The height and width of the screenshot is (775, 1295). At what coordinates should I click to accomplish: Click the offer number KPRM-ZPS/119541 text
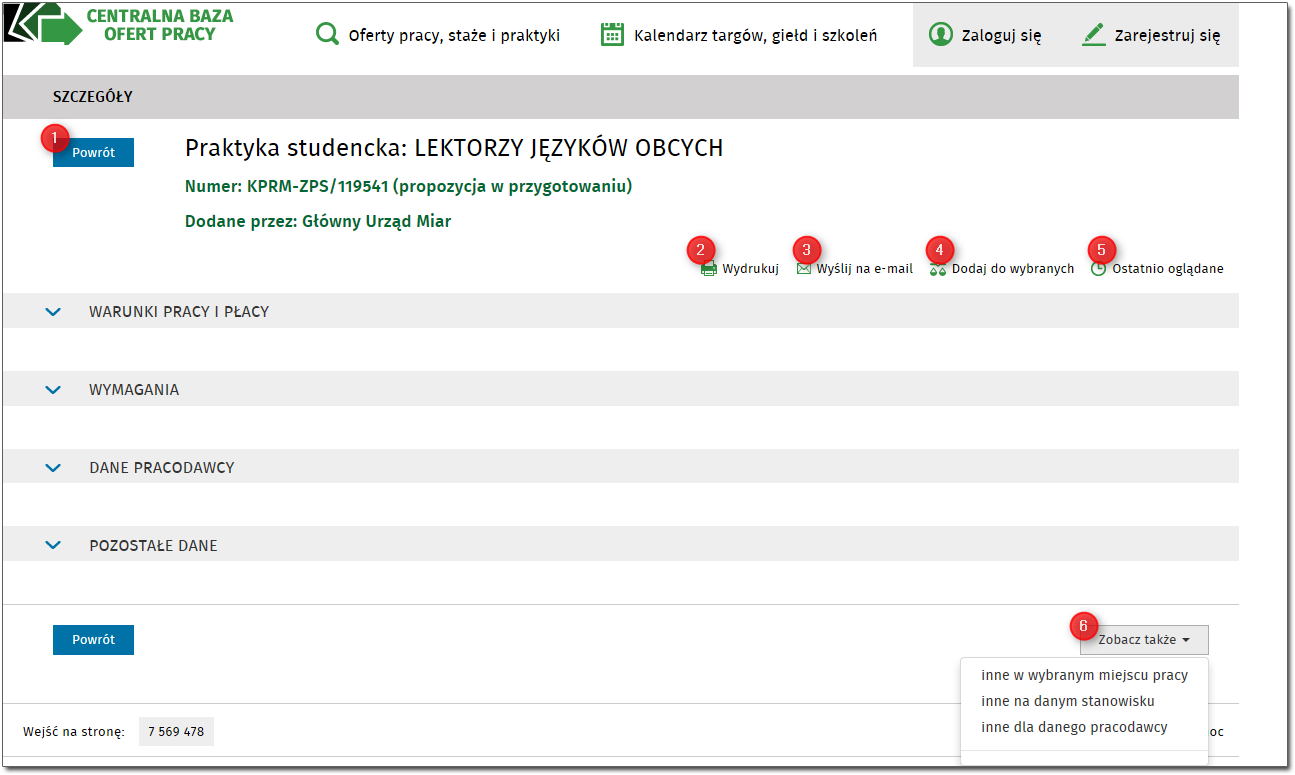point(318,186)
